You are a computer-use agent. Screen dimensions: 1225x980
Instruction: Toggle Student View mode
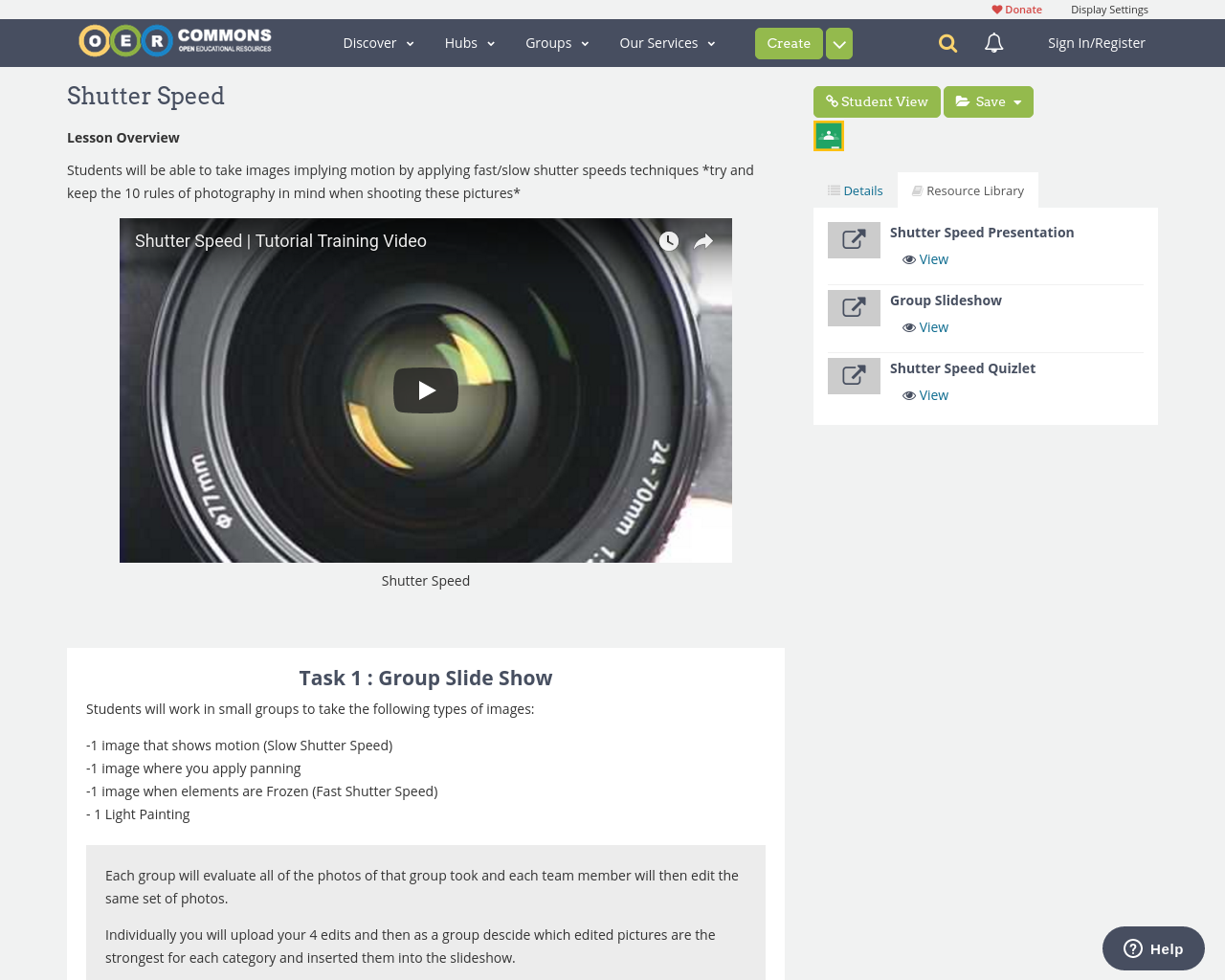point(877,100)
